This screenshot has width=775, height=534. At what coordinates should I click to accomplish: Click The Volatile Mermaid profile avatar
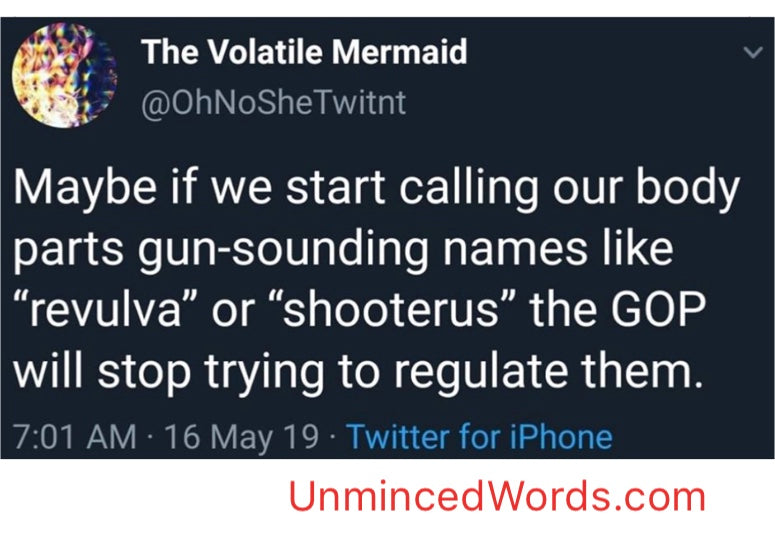[62, 78]
